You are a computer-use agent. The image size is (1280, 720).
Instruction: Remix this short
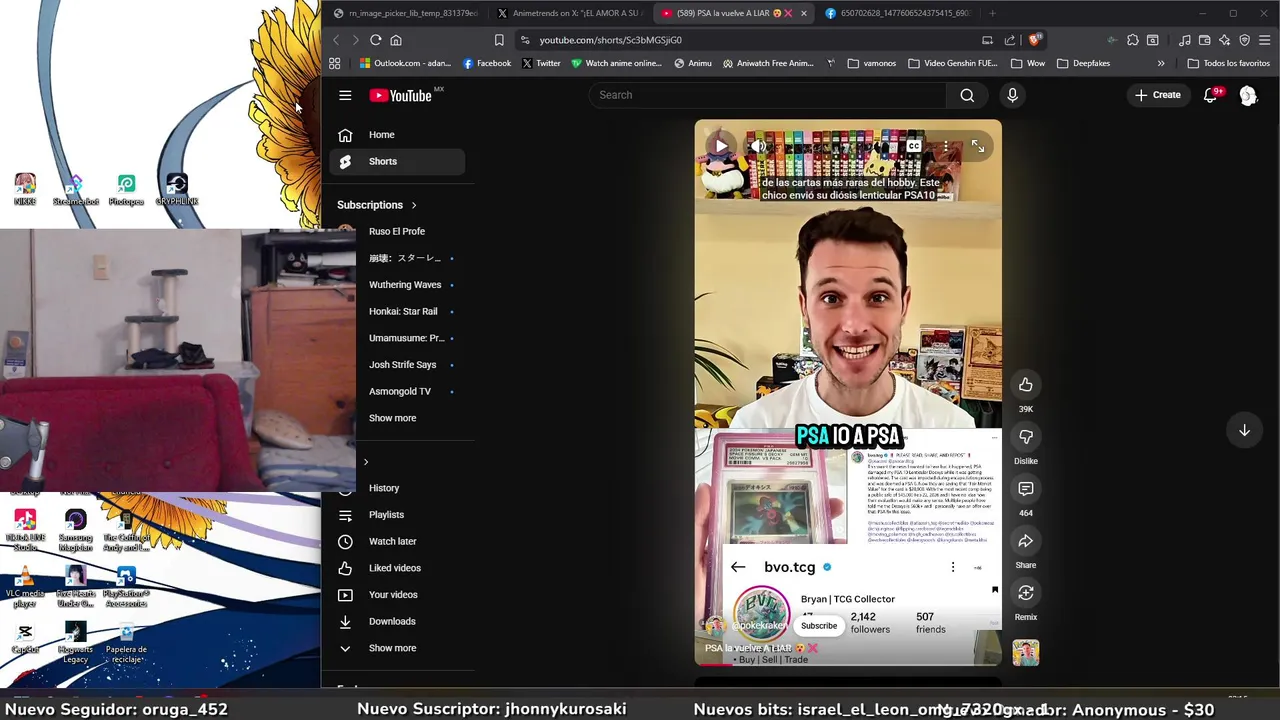[x=1026, y=593]
